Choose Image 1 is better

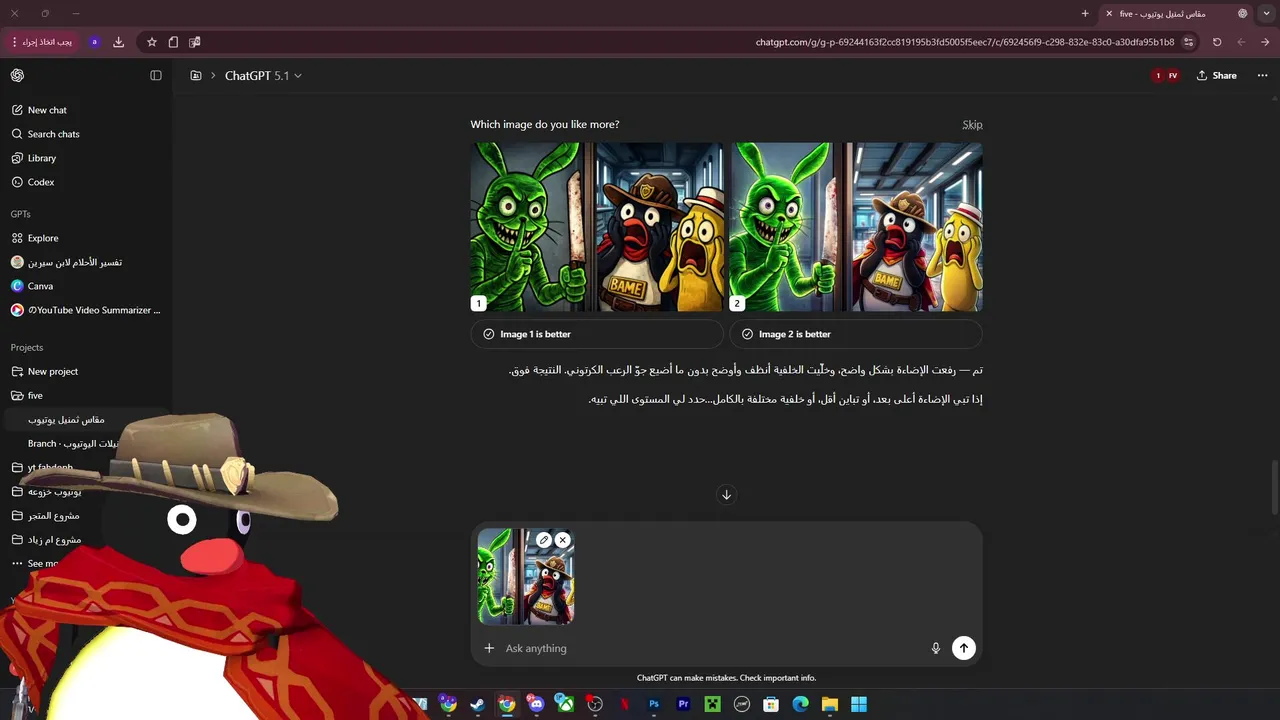[597, 334]
